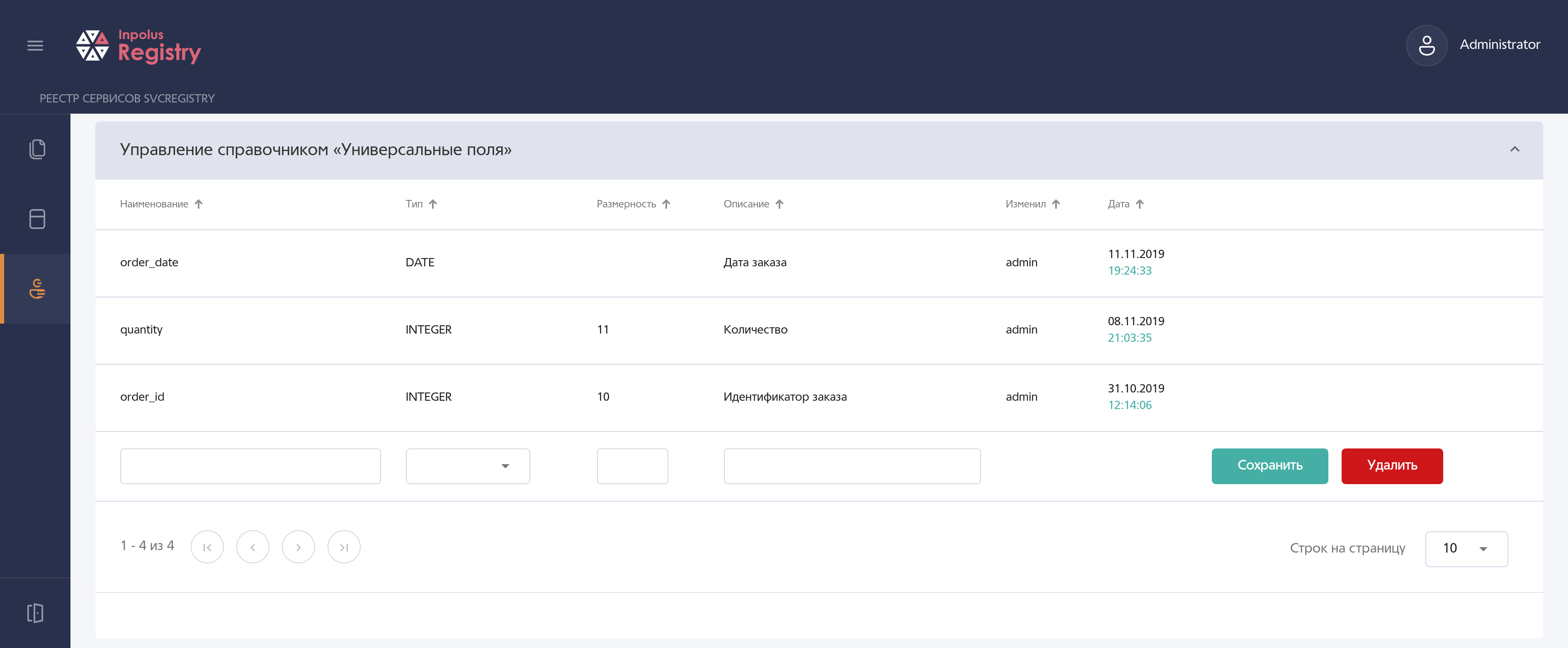Image resolution: width=1568 pixels, height=648 pixels.
Task: Click date 31.10.2019
Action: tap(1136, 389)
